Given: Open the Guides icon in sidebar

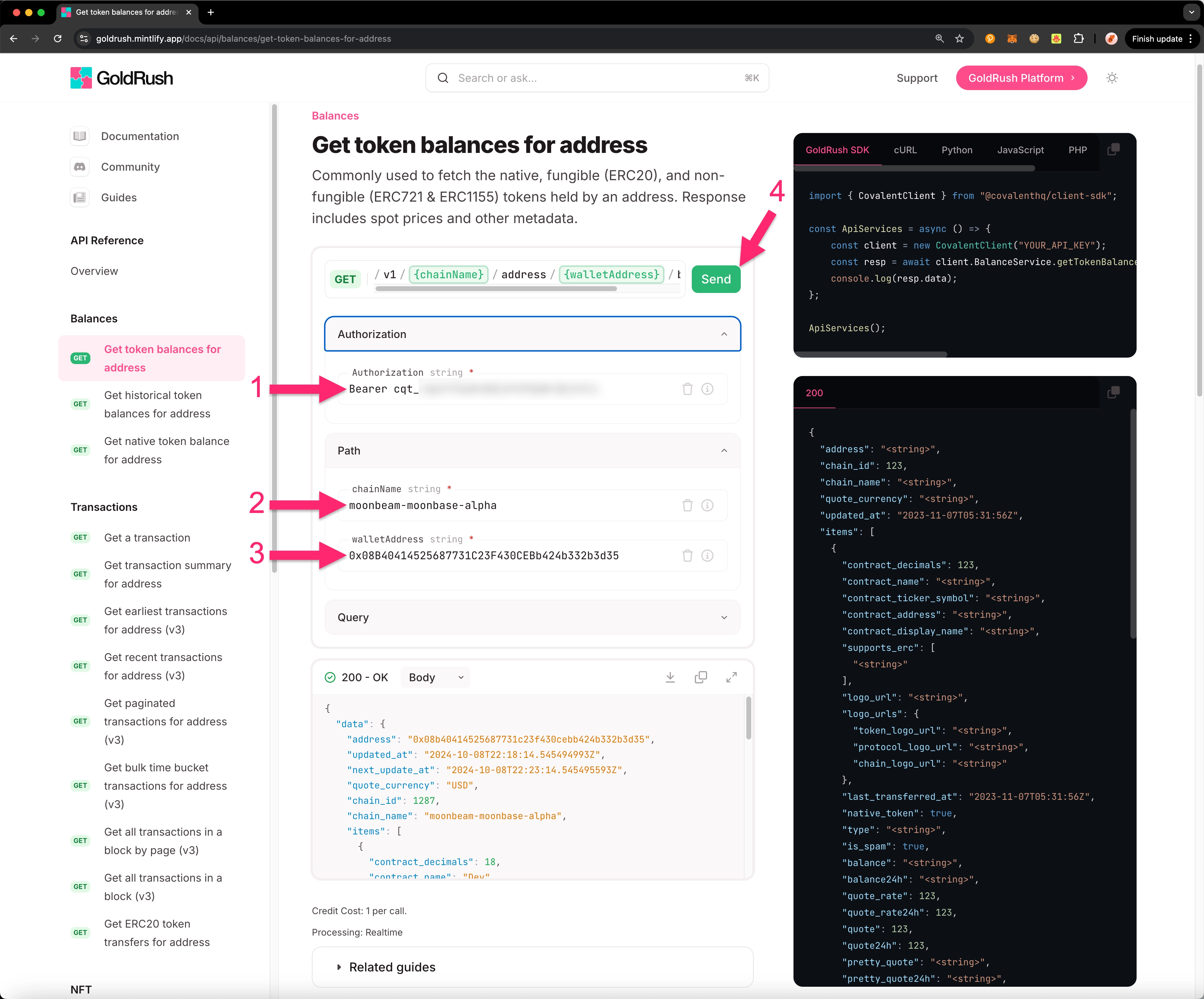Looking at the screenshot, I should tap(80, 197).
